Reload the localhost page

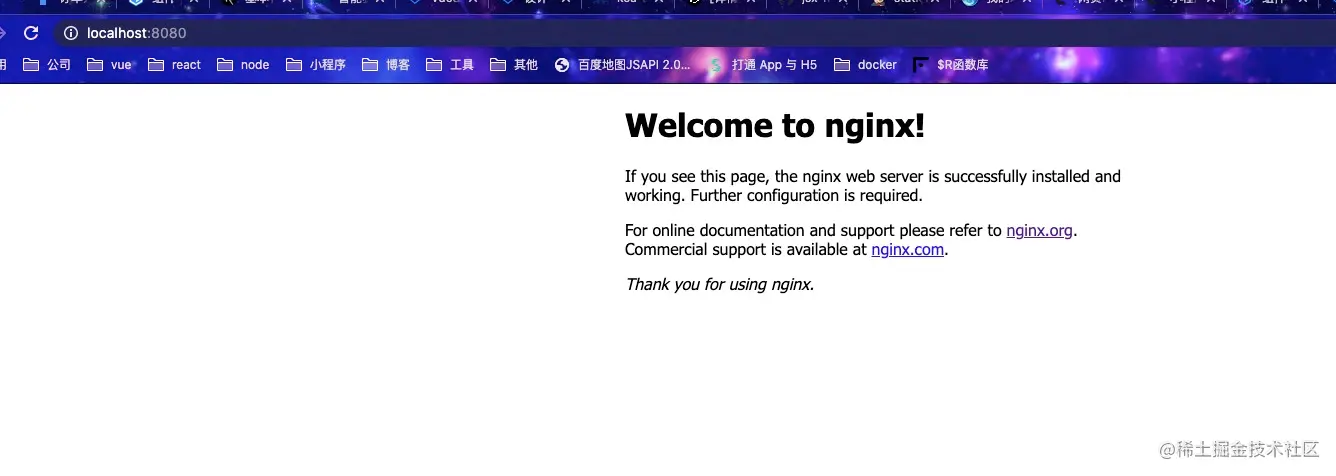31,33
